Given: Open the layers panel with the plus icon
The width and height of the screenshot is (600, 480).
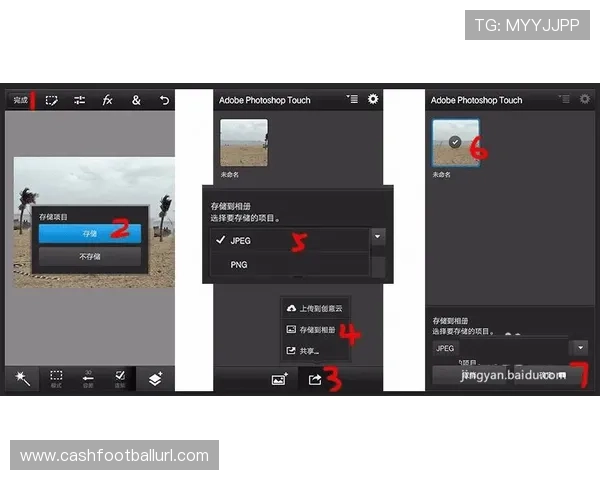Looking at the screenshot, I should (155, 379).
